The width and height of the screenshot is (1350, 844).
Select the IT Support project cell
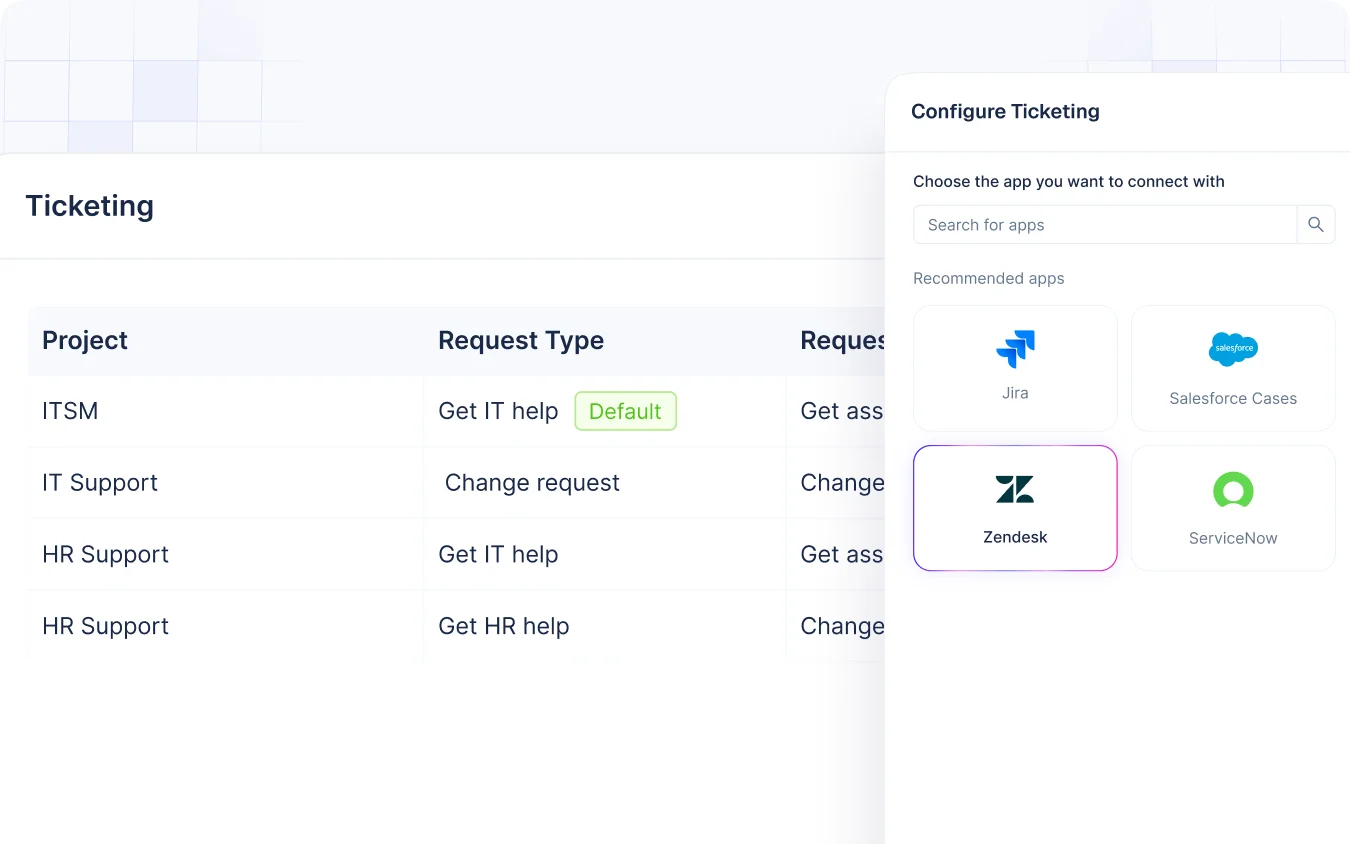(100, 483)
